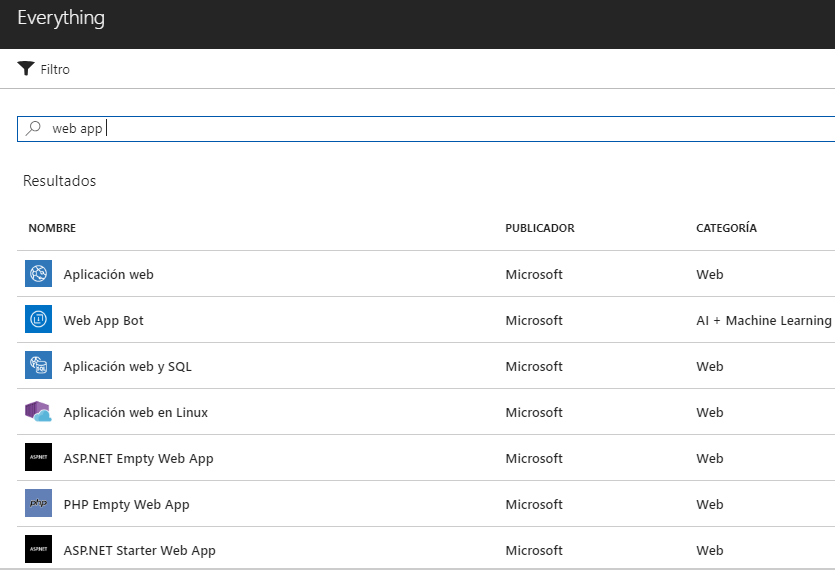The width and height of the screenshot is (835, 570).
Task: Click the ASP.NET Starter Web App icon
Action: coord(38,549)
